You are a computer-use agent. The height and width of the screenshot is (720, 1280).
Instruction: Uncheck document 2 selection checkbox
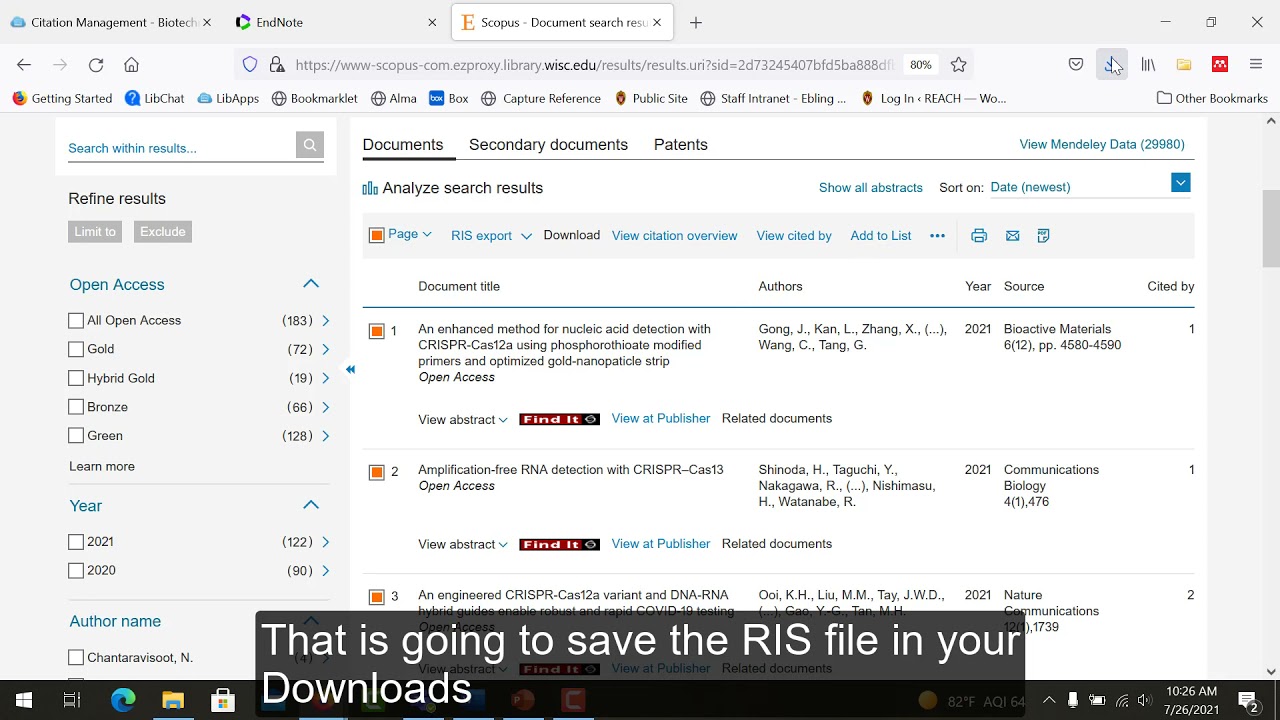377,472
